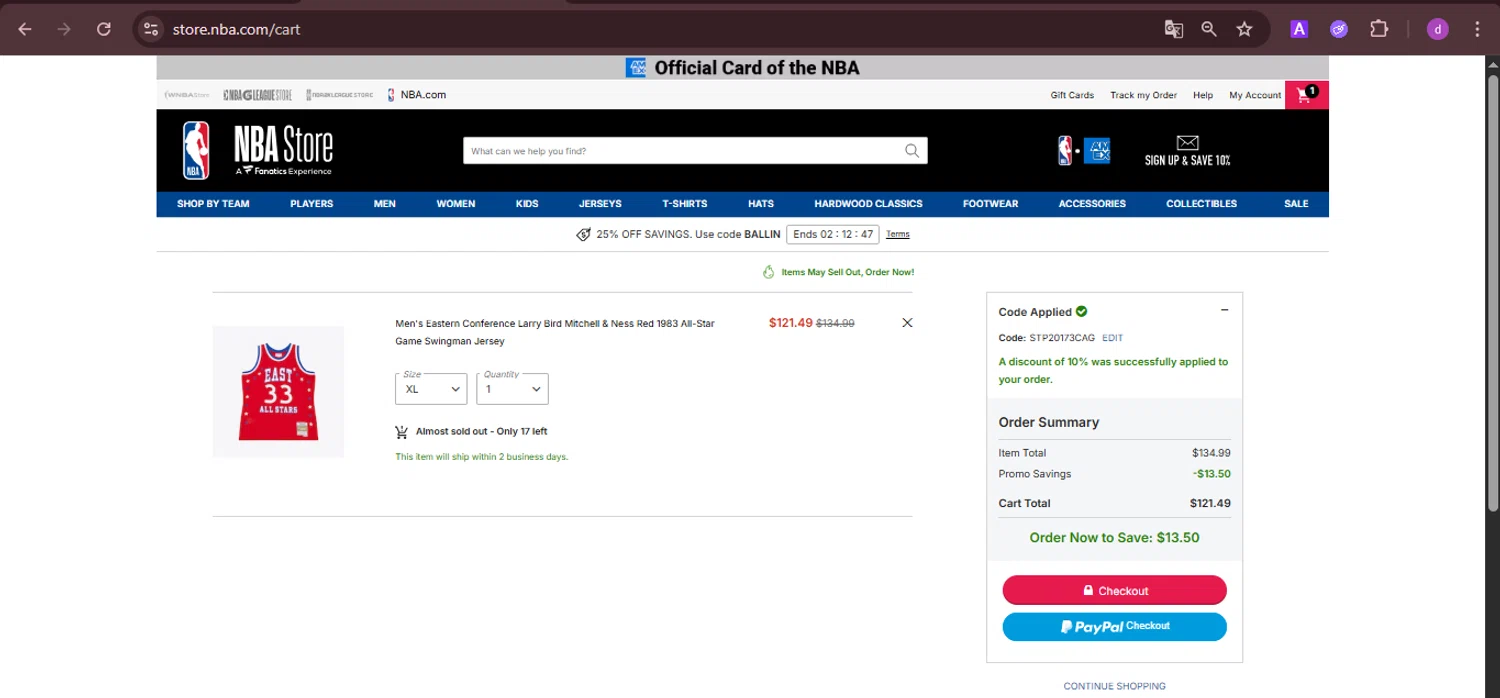Click the translate page icon
Viewport: 1500px width, 698px height.
point(1174,29)
